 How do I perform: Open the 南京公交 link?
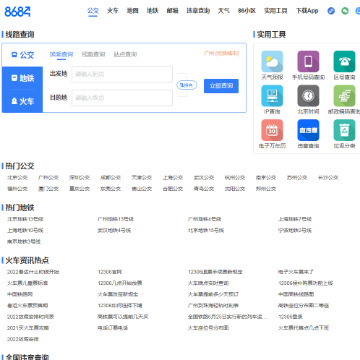tap(266, 178)
